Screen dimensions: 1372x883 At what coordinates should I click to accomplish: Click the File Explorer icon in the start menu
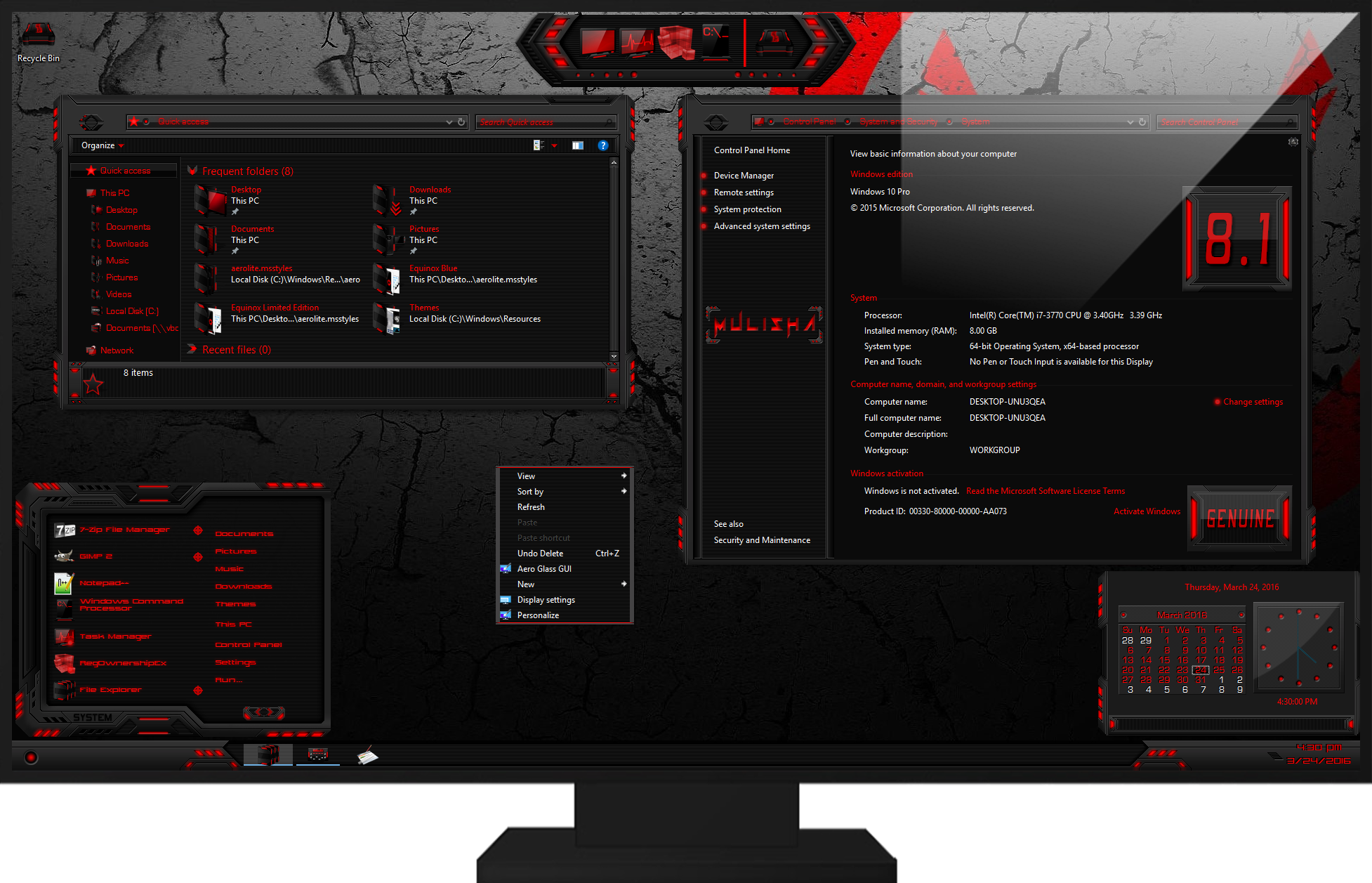pyautogui.click(x=65, y=690)
